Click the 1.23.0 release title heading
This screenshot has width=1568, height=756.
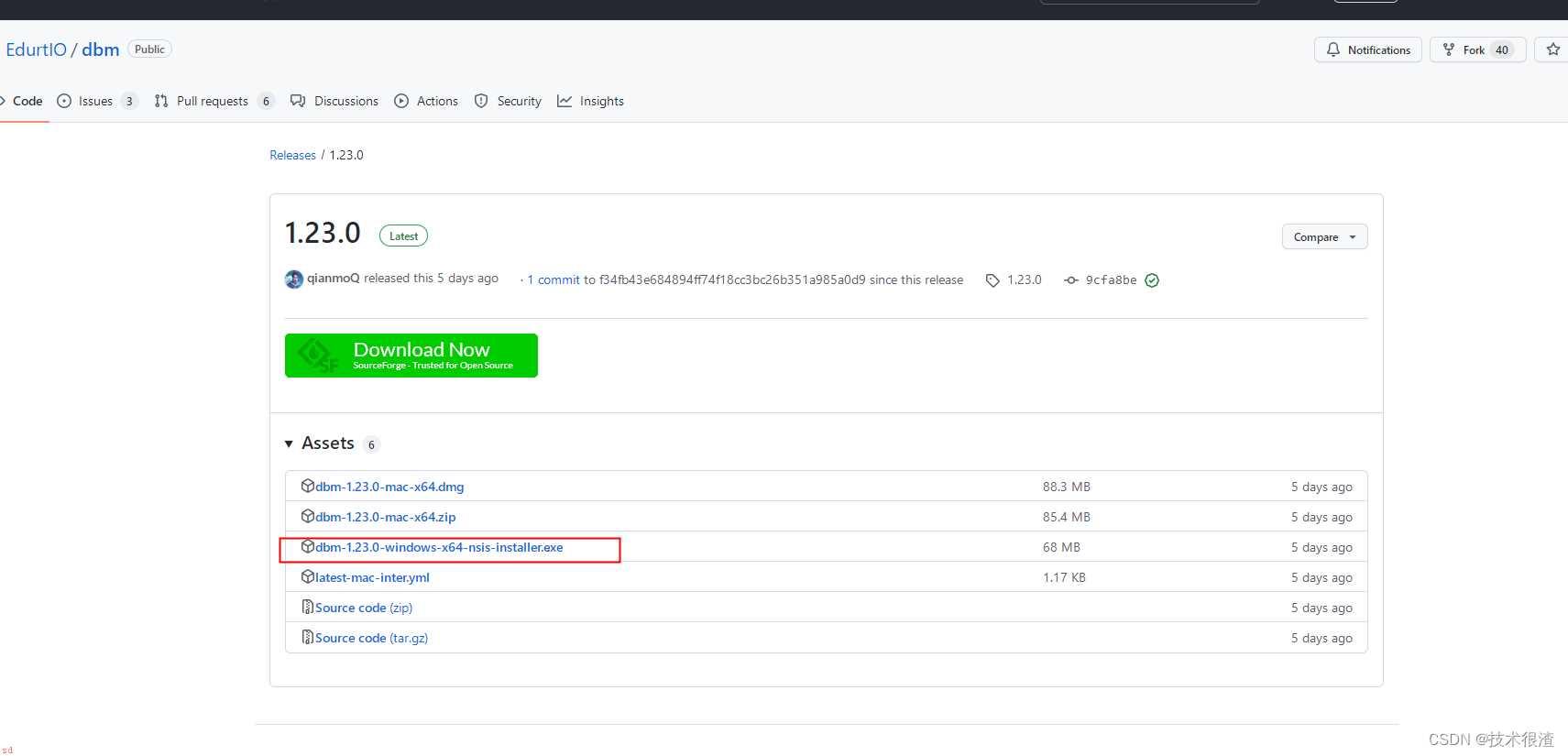(323, 233)
